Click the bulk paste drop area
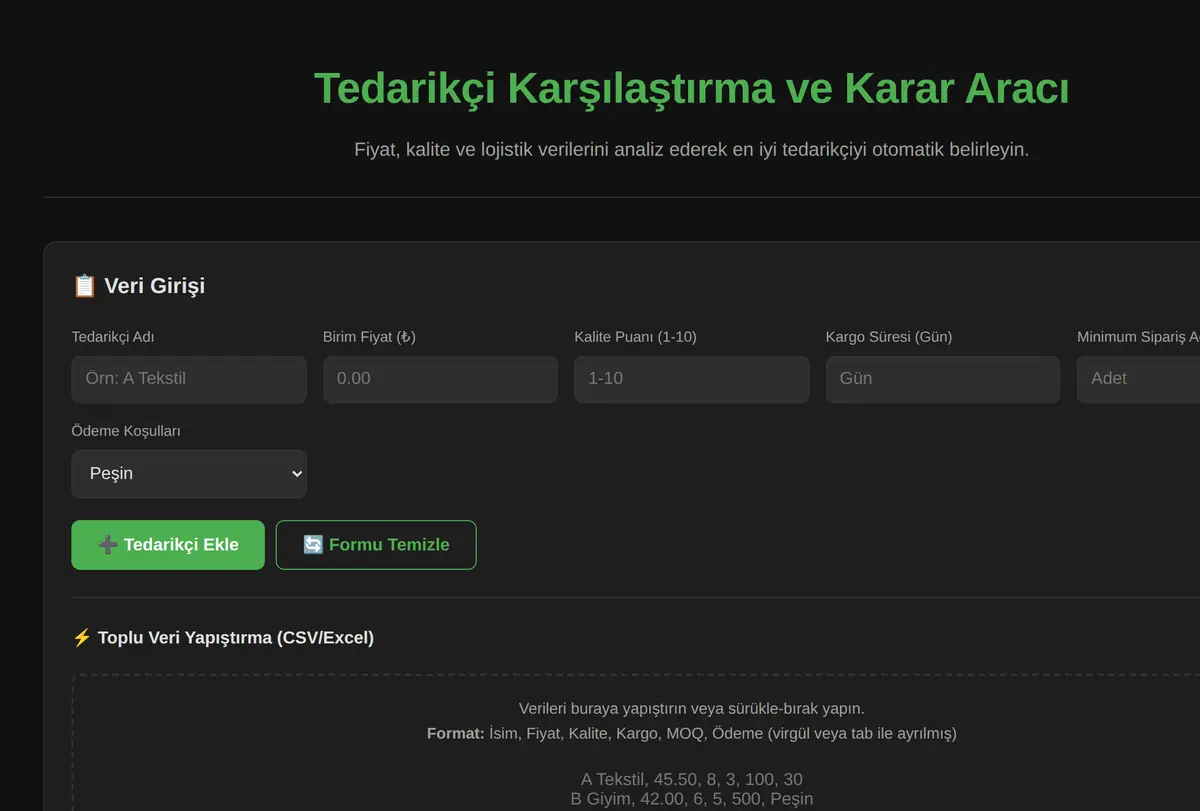1200x811 pixels. pos(636,742)
